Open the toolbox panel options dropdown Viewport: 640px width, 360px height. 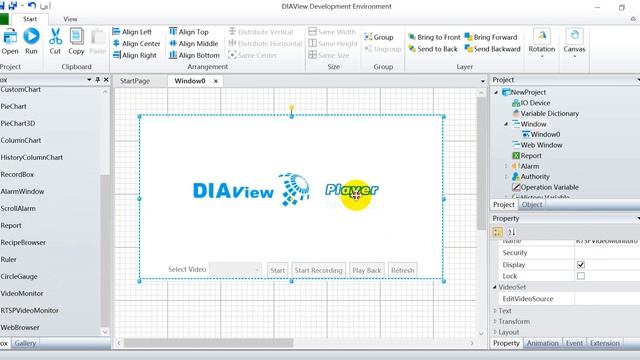(x=89, y=80)
